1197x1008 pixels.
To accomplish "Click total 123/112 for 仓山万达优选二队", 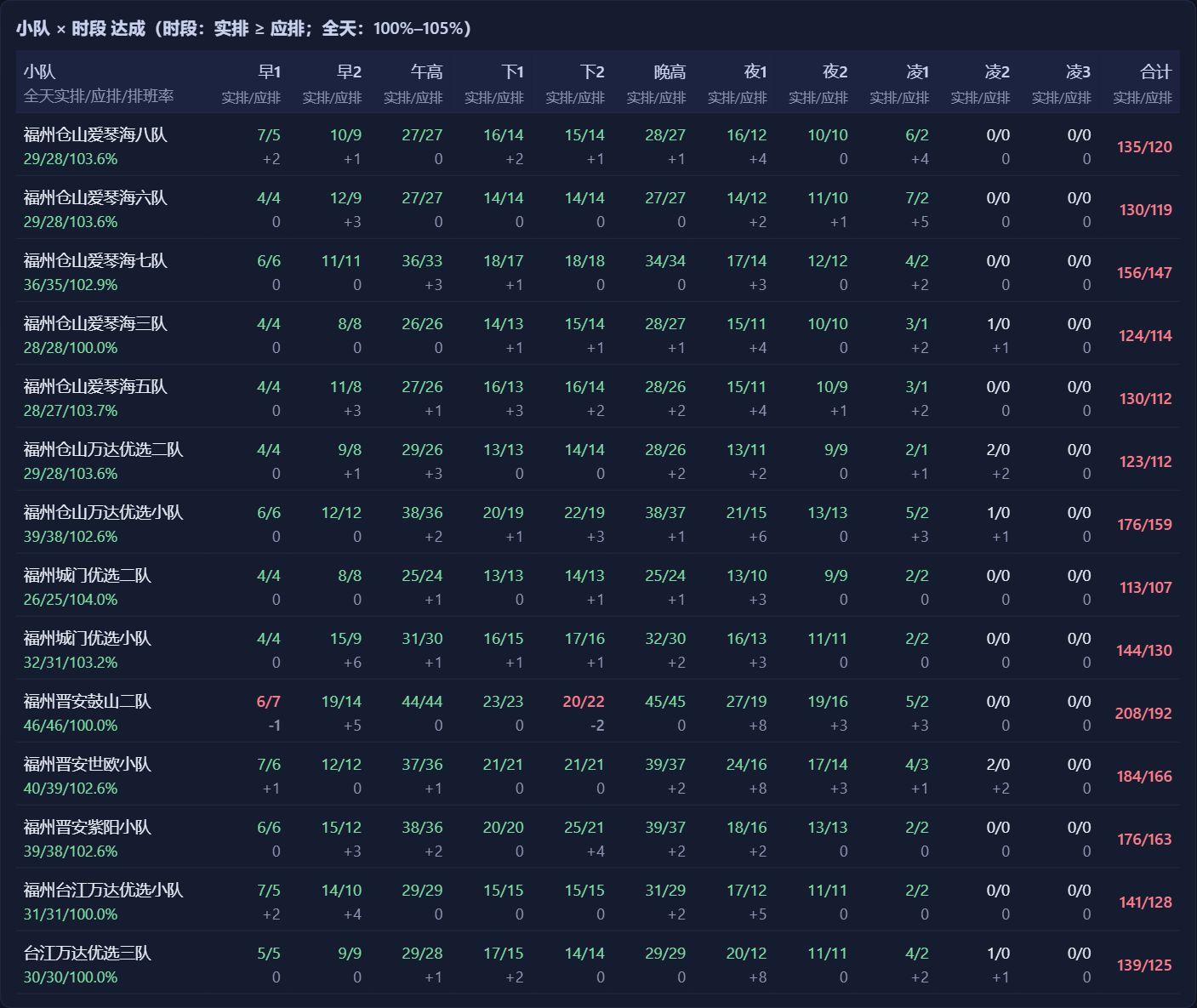I will click(x=1145, y=462).
